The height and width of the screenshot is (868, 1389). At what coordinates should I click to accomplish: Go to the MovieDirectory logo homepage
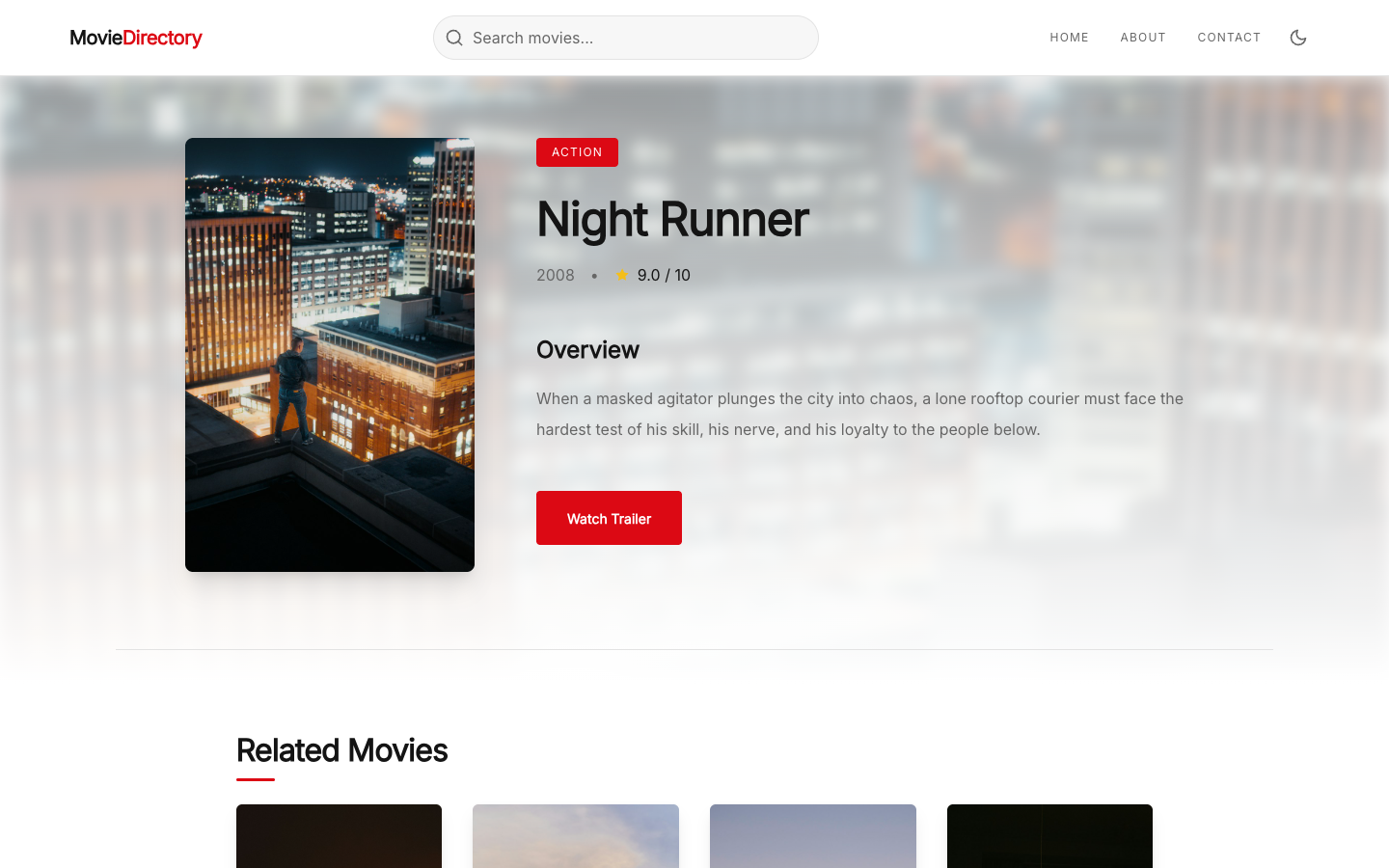(136, 38)
